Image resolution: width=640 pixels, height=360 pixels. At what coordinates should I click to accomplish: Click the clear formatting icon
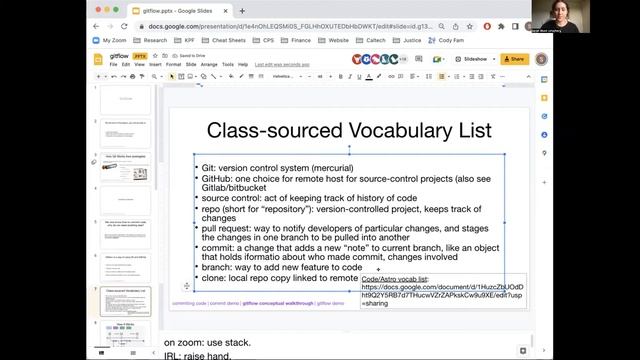click(493, 76)
